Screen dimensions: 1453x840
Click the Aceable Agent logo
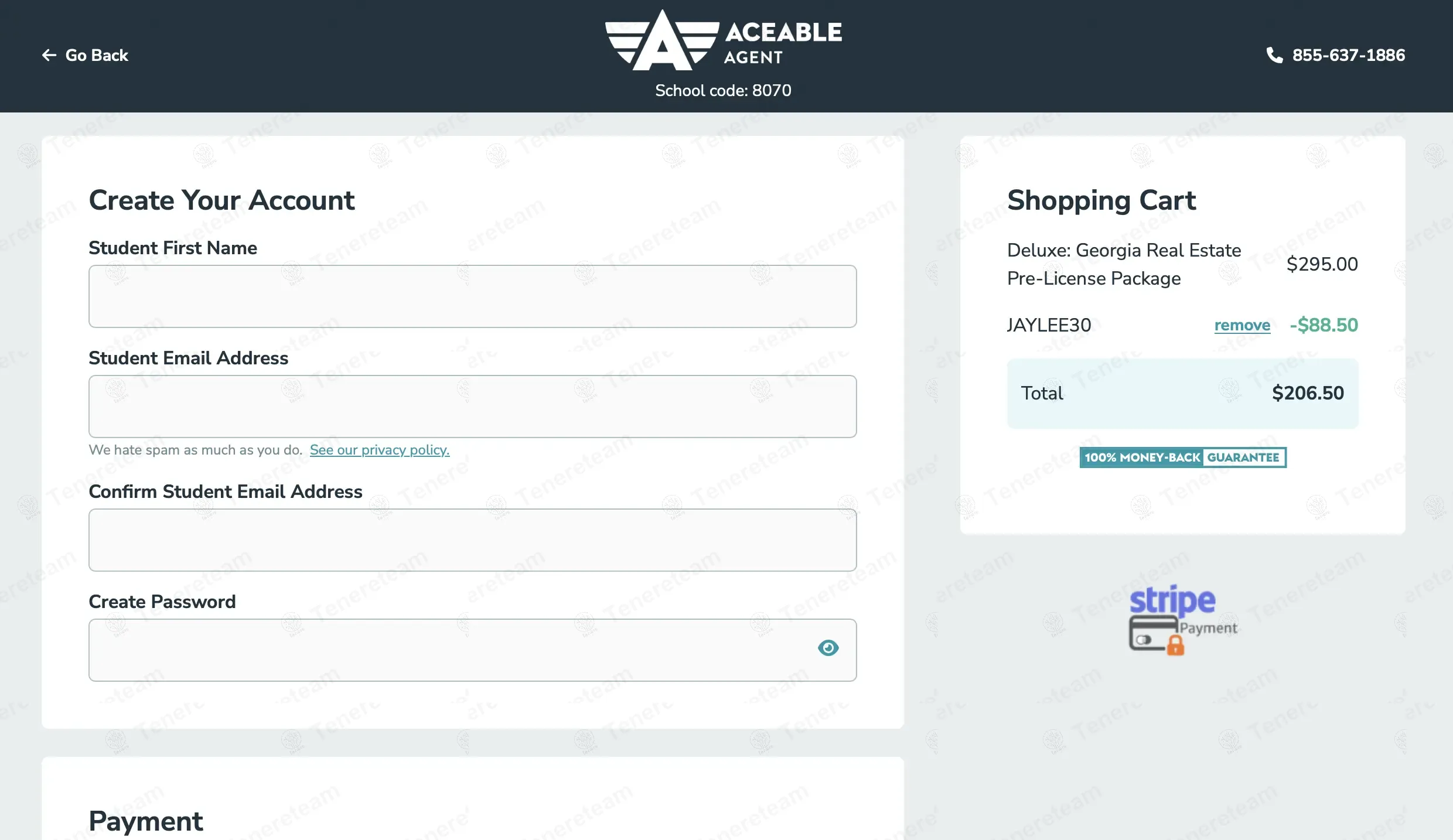[x=723, y=40]
